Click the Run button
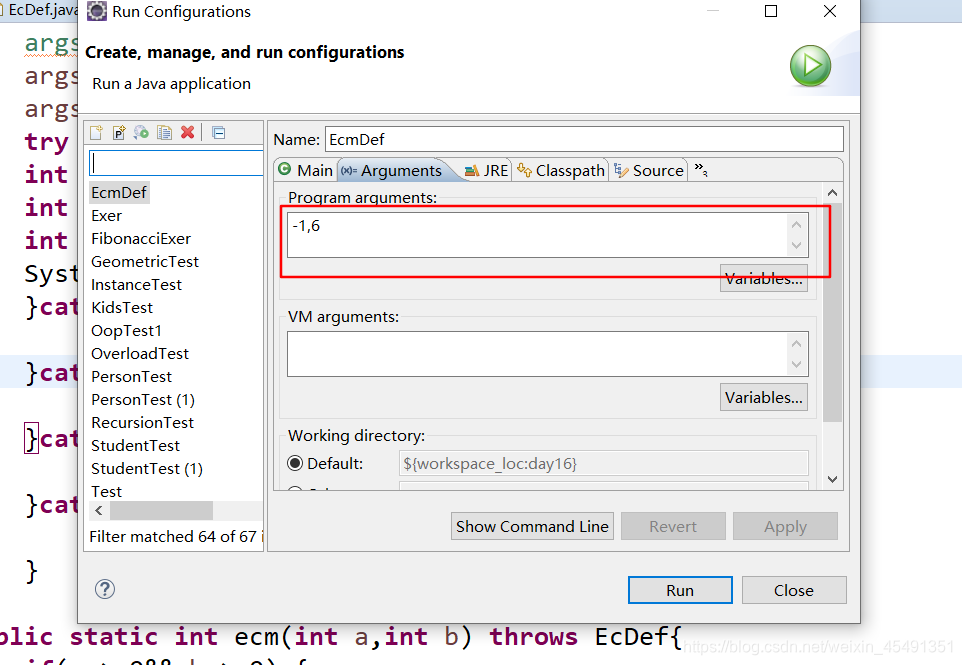962x665 pixels. [680, 590]
